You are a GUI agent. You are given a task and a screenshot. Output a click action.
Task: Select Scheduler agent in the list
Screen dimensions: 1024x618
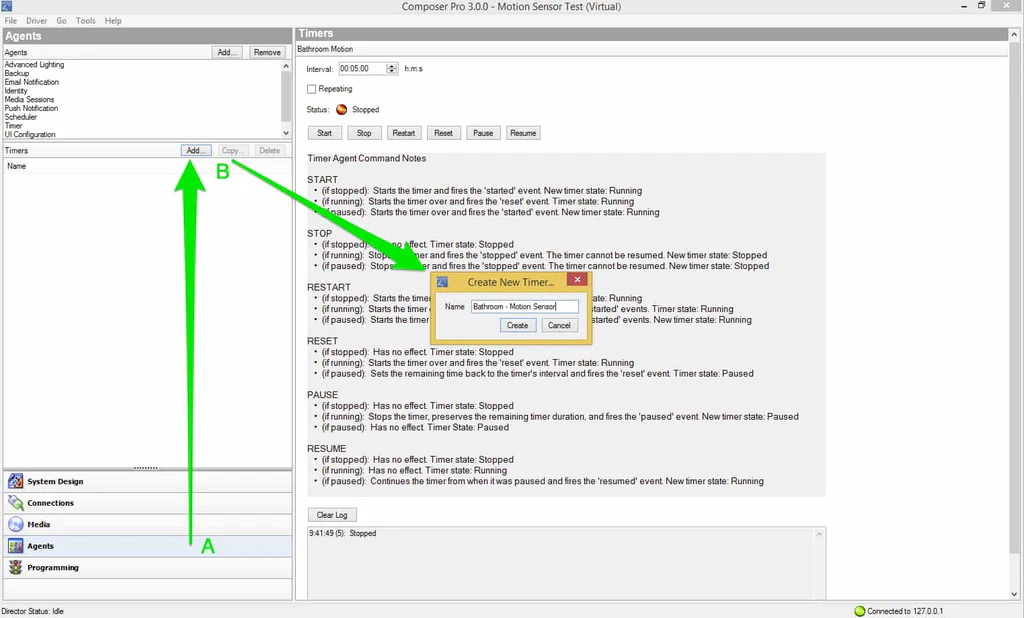(21, 117)
